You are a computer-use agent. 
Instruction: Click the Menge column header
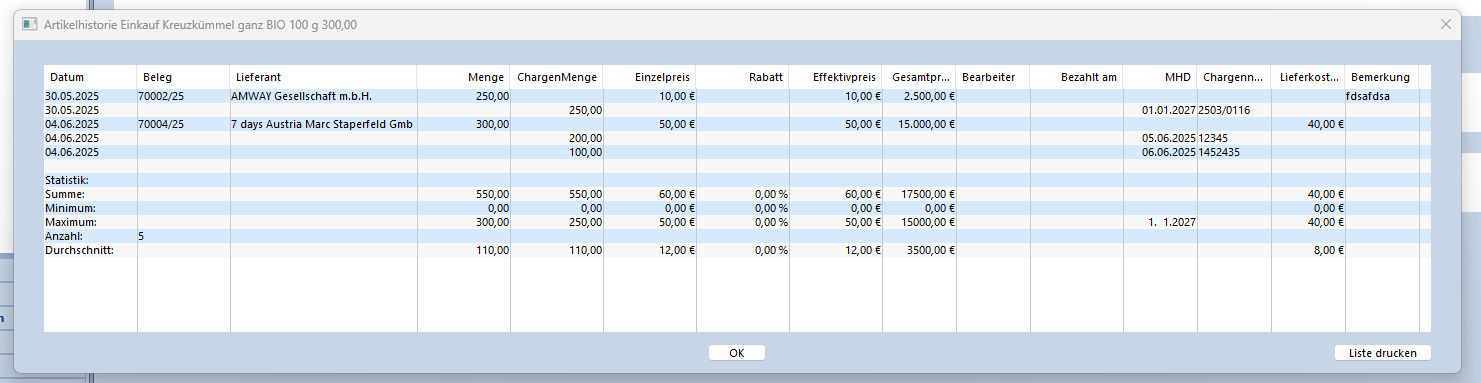click(464, 77)
